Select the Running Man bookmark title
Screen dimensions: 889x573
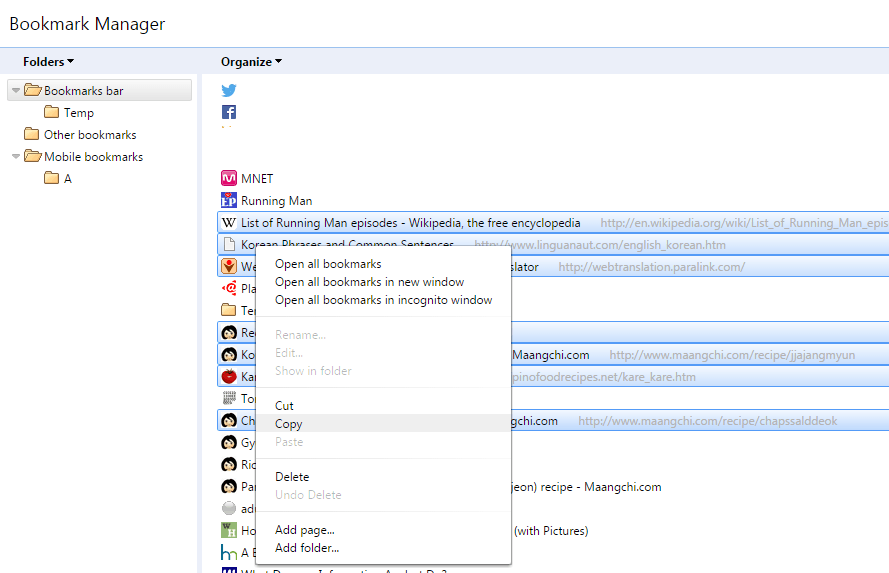point(276,201)
